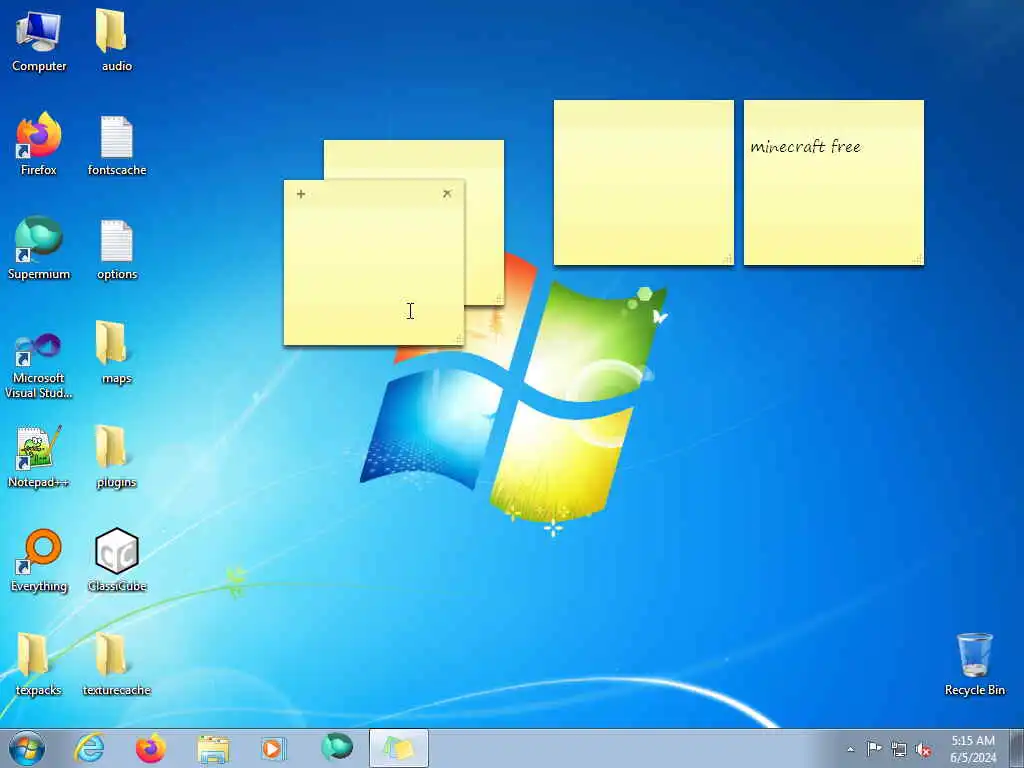The image size is (1024, 768).
Task: Launch the ClassiCube icon
Action: pos(116,560)
